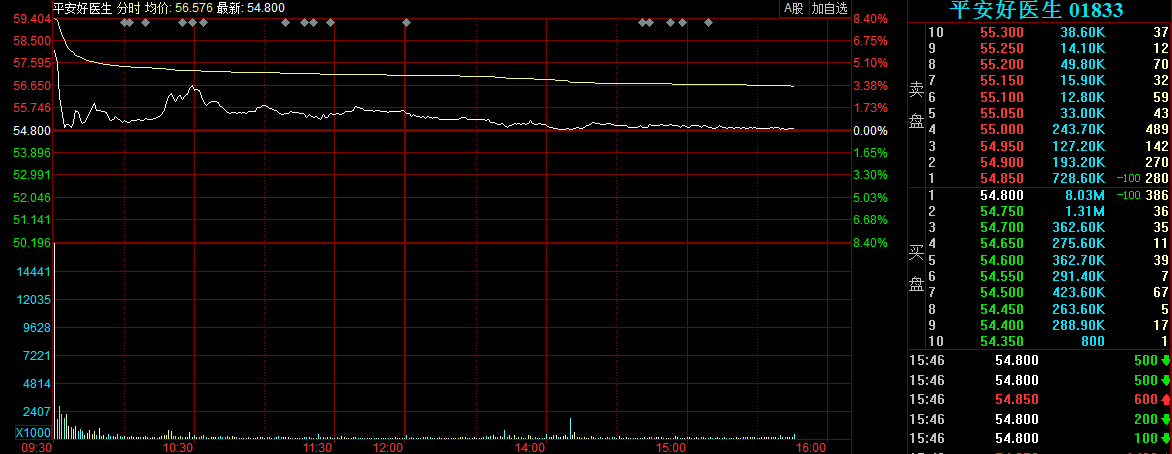Click the 386 order count at bid level 1
The height and width of the screenshot is (454, 1172).
click(x=1156, y=195)
